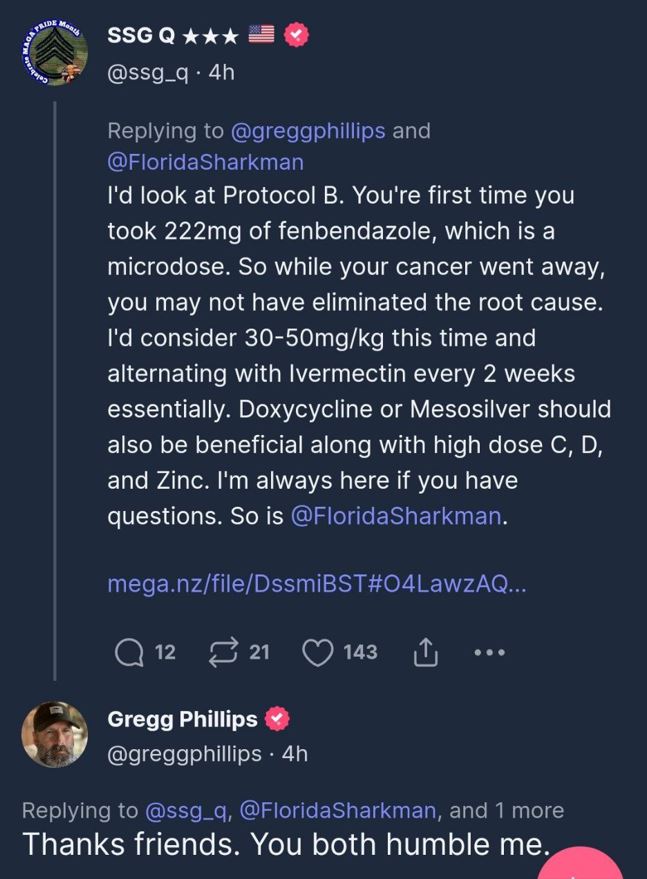The height and width of the screenshot is (879, 647).
Task: Open Gregg Phillips' profile picture
Action: [x=54, y=735]
